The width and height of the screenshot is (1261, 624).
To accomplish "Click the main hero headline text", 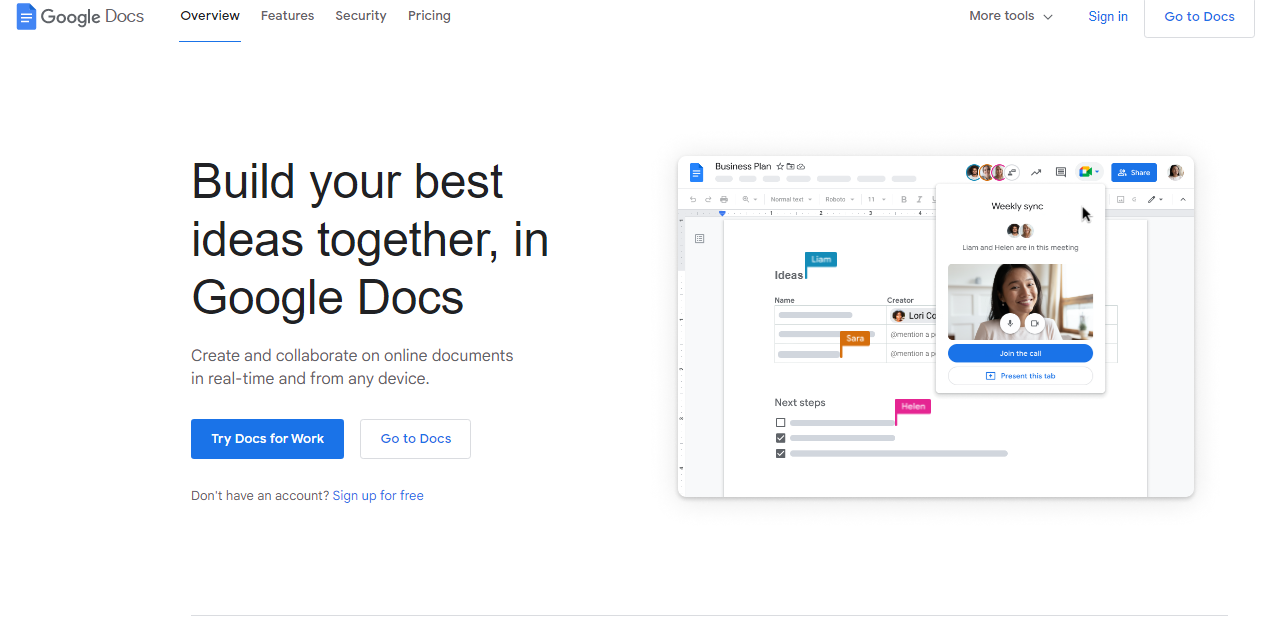I will tap(370, 239).
